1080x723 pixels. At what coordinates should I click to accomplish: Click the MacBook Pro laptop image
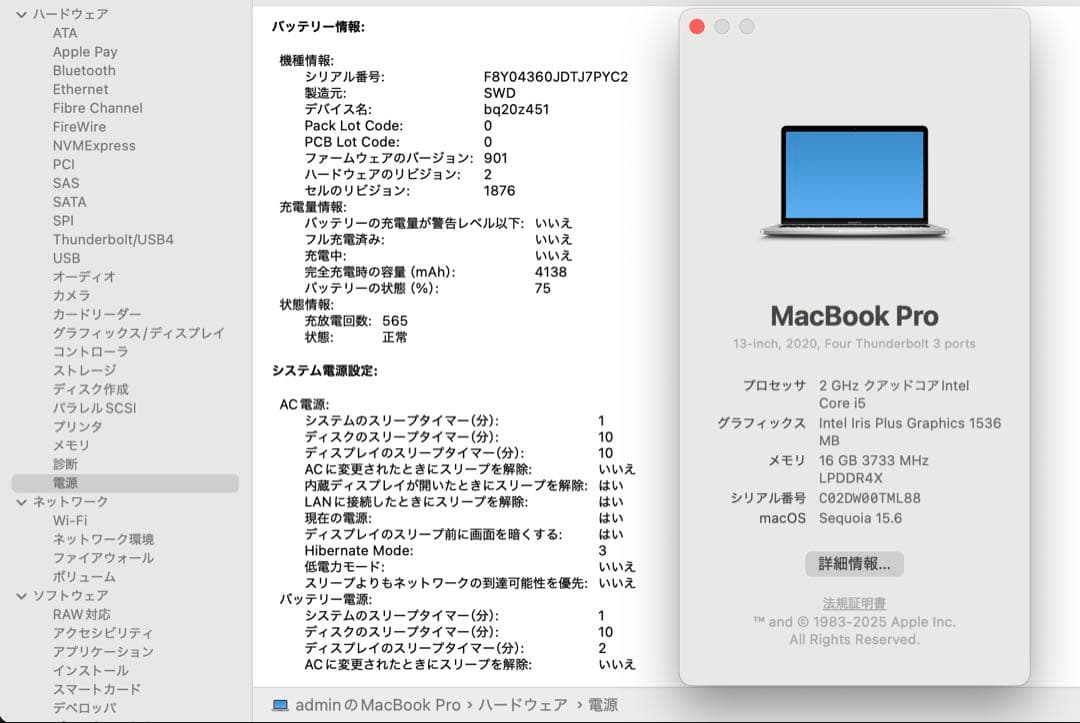pyautogui.click(x=855, y=178)
